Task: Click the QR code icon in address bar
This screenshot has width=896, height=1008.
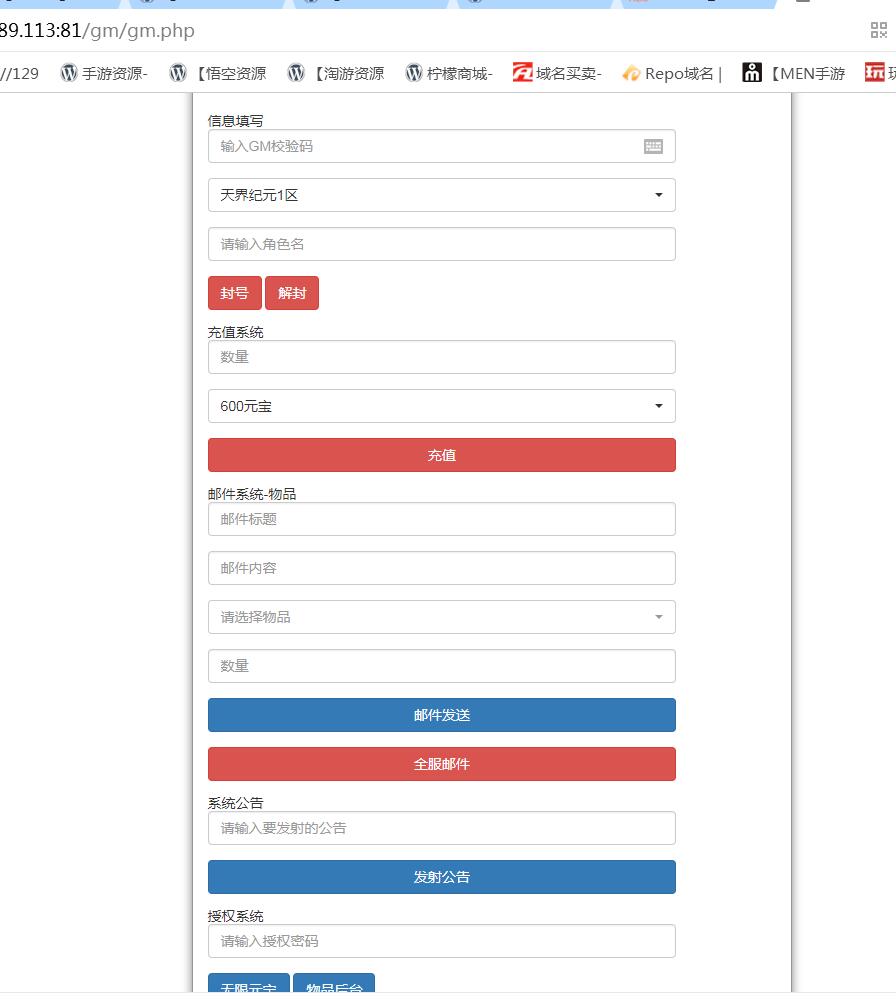Action: click(x=879, y=30)
